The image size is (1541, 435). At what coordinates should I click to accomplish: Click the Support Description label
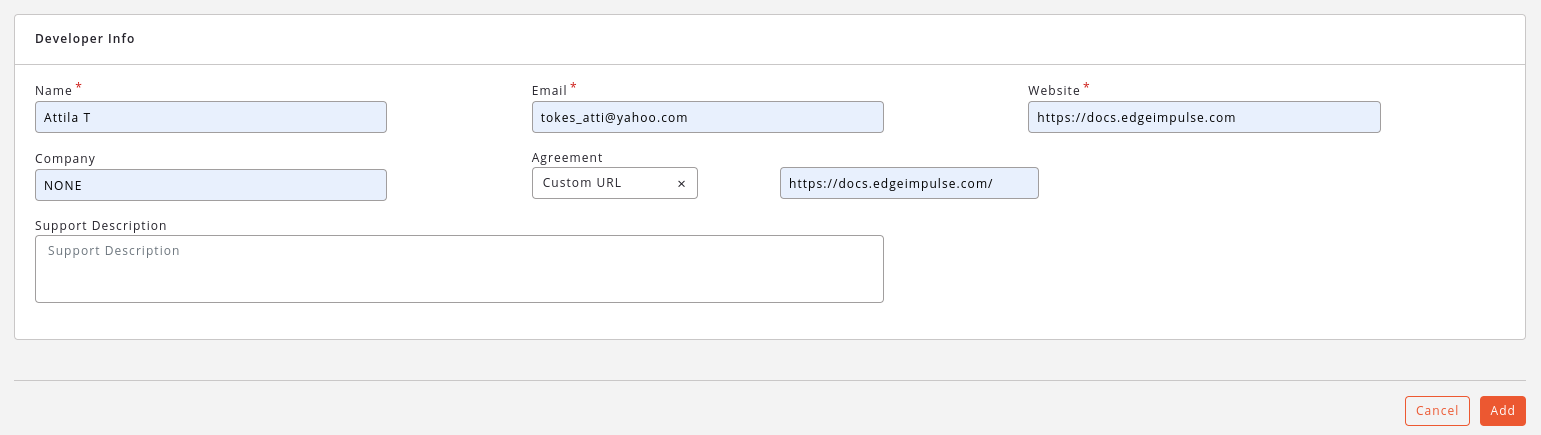[101, 226]
